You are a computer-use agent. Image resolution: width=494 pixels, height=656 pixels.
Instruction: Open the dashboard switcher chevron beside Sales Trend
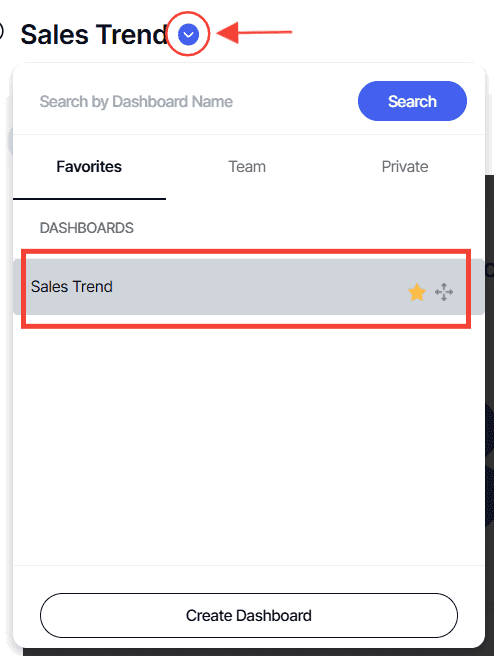tap(188, 34)
